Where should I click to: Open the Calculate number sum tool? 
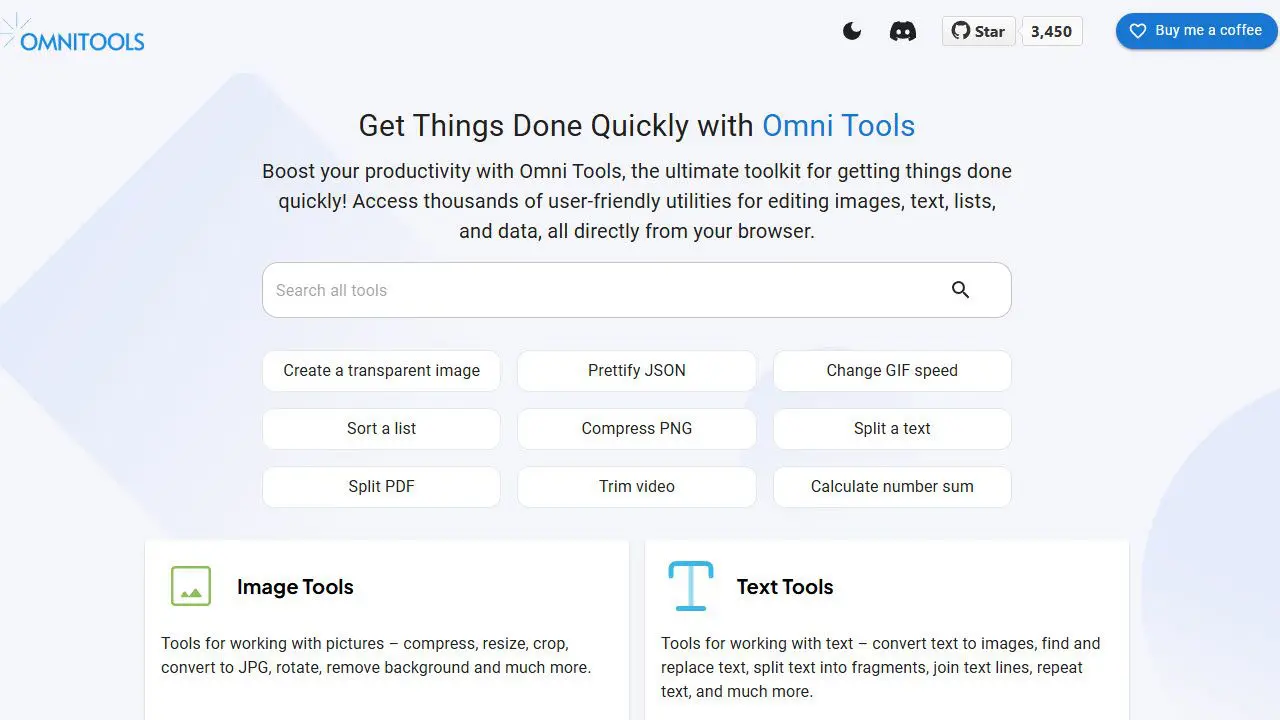pos(892,486)
